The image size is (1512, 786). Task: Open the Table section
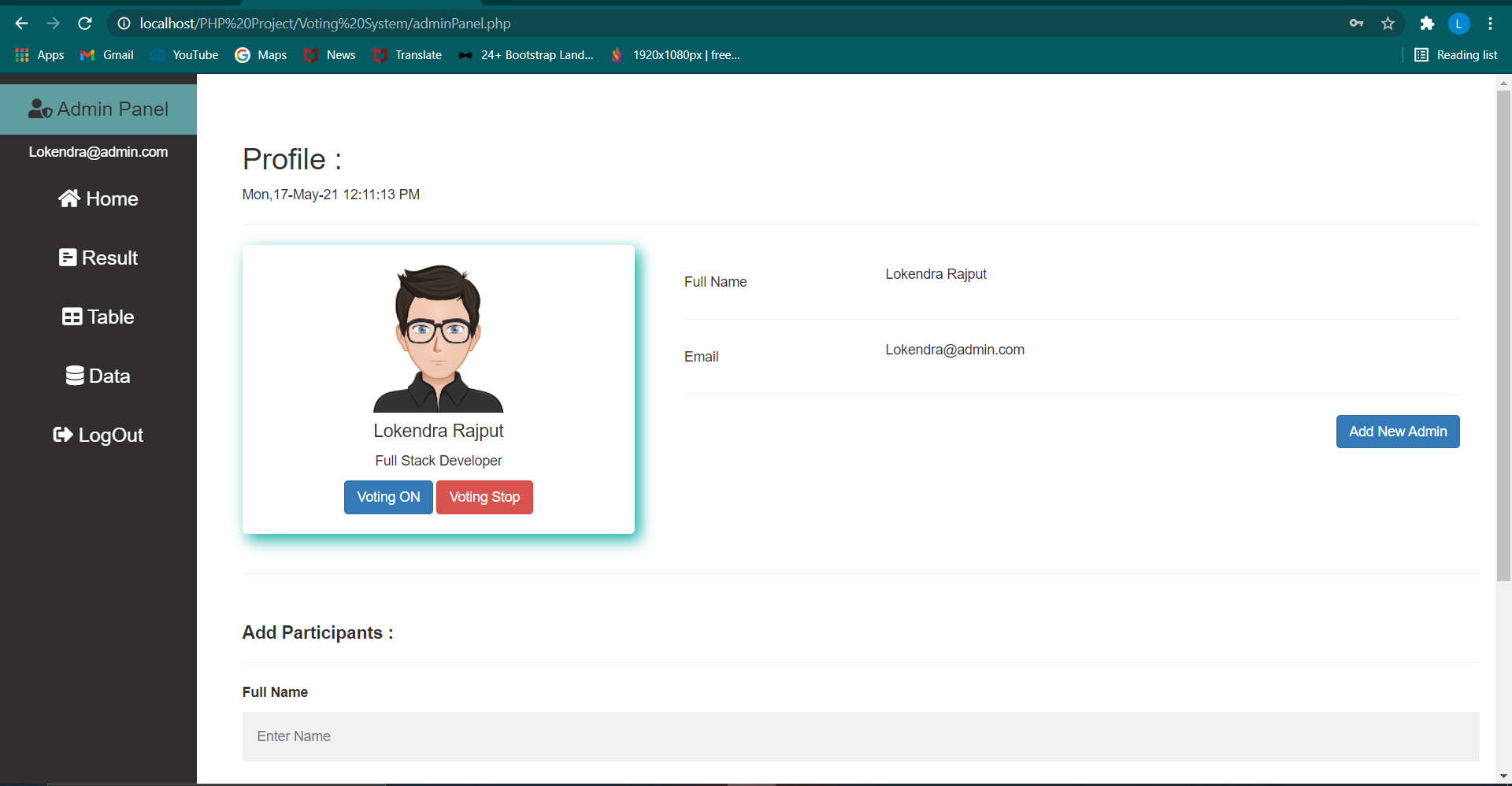(98, 317)
